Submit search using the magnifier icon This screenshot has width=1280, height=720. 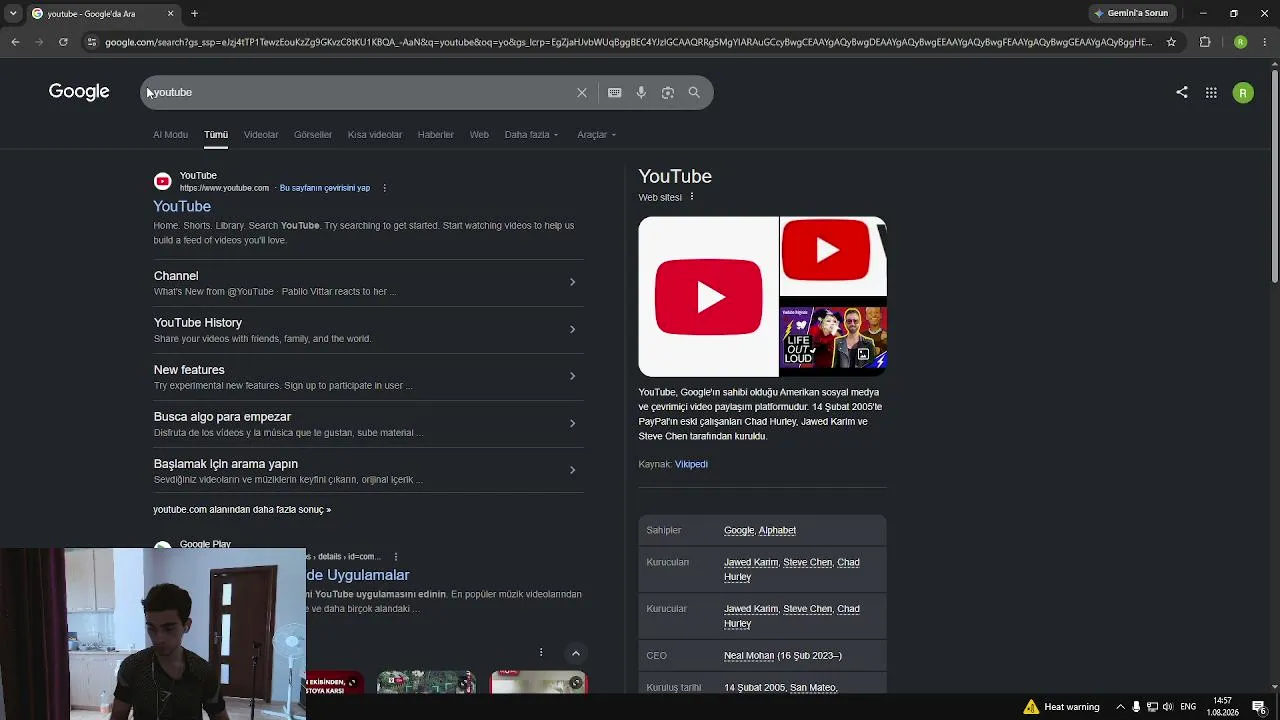point(694,92)
